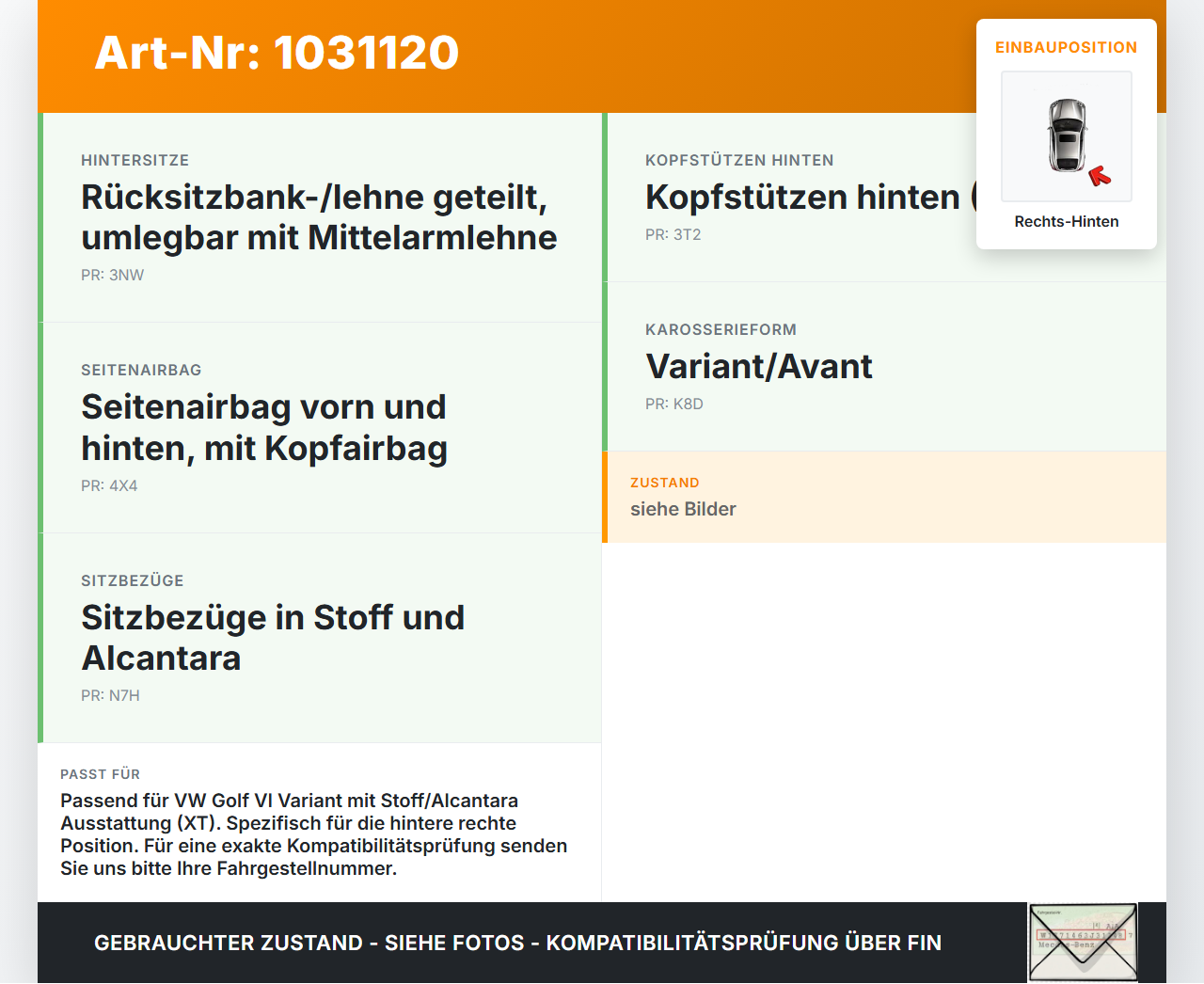
Task: Click the GEBRAUCHTER ZUSTAND footer text
Action: (x=517, y=943)
